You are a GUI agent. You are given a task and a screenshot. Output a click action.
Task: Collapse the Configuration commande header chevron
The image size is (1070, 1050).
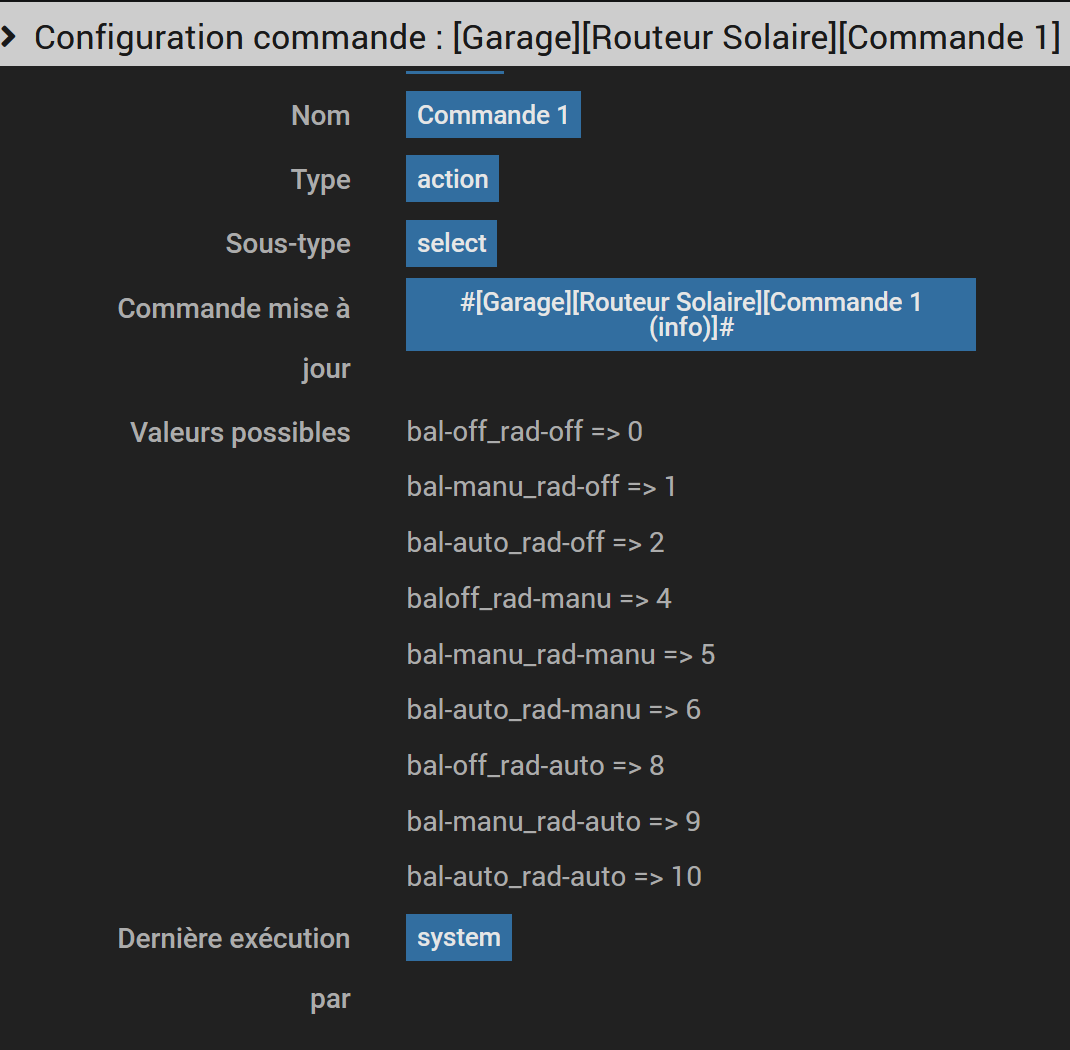point(9,37)
